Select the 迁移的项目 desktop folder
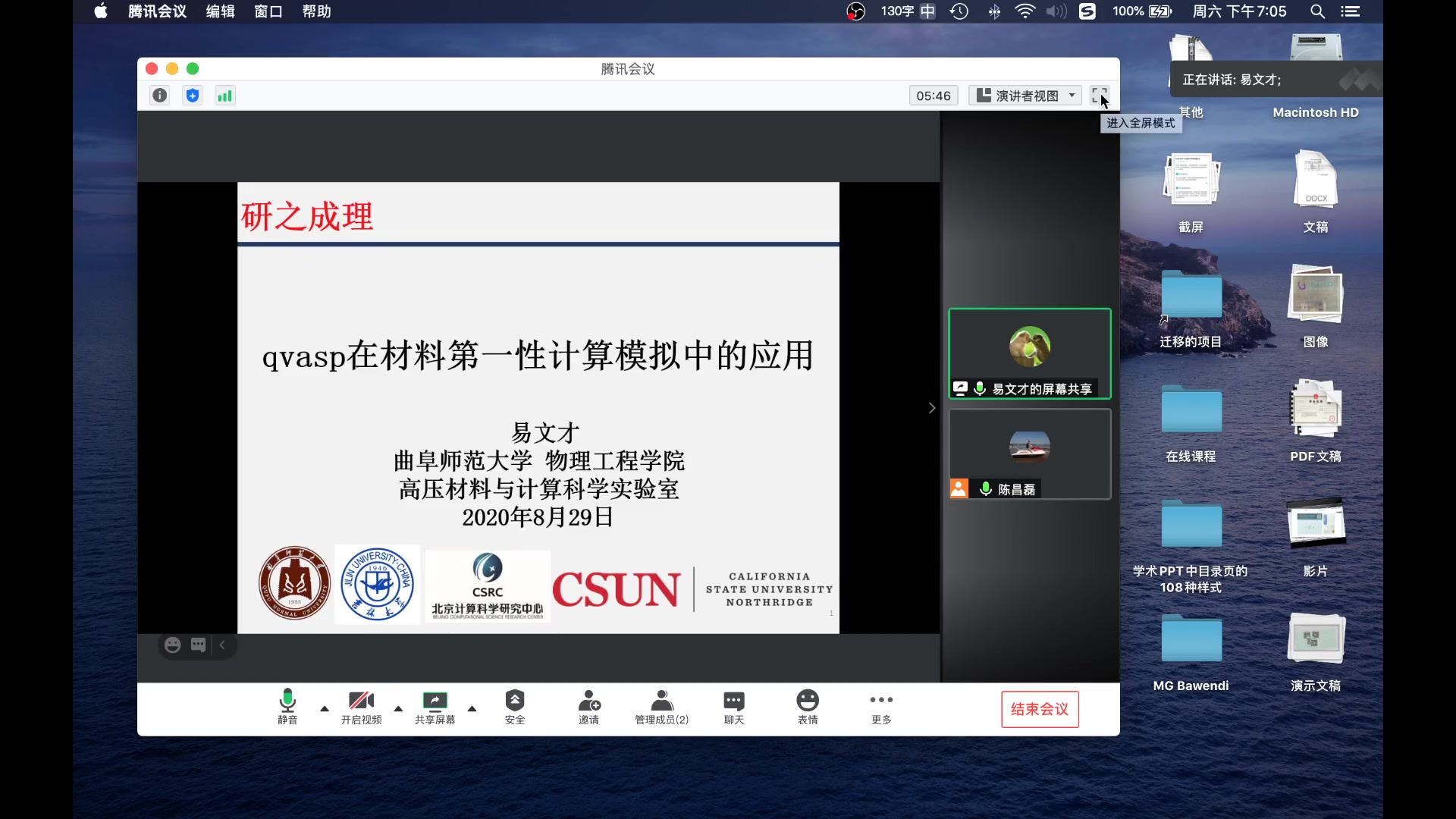The width and height of the screenshot is (1456, 819). [x=1191, y=309]
